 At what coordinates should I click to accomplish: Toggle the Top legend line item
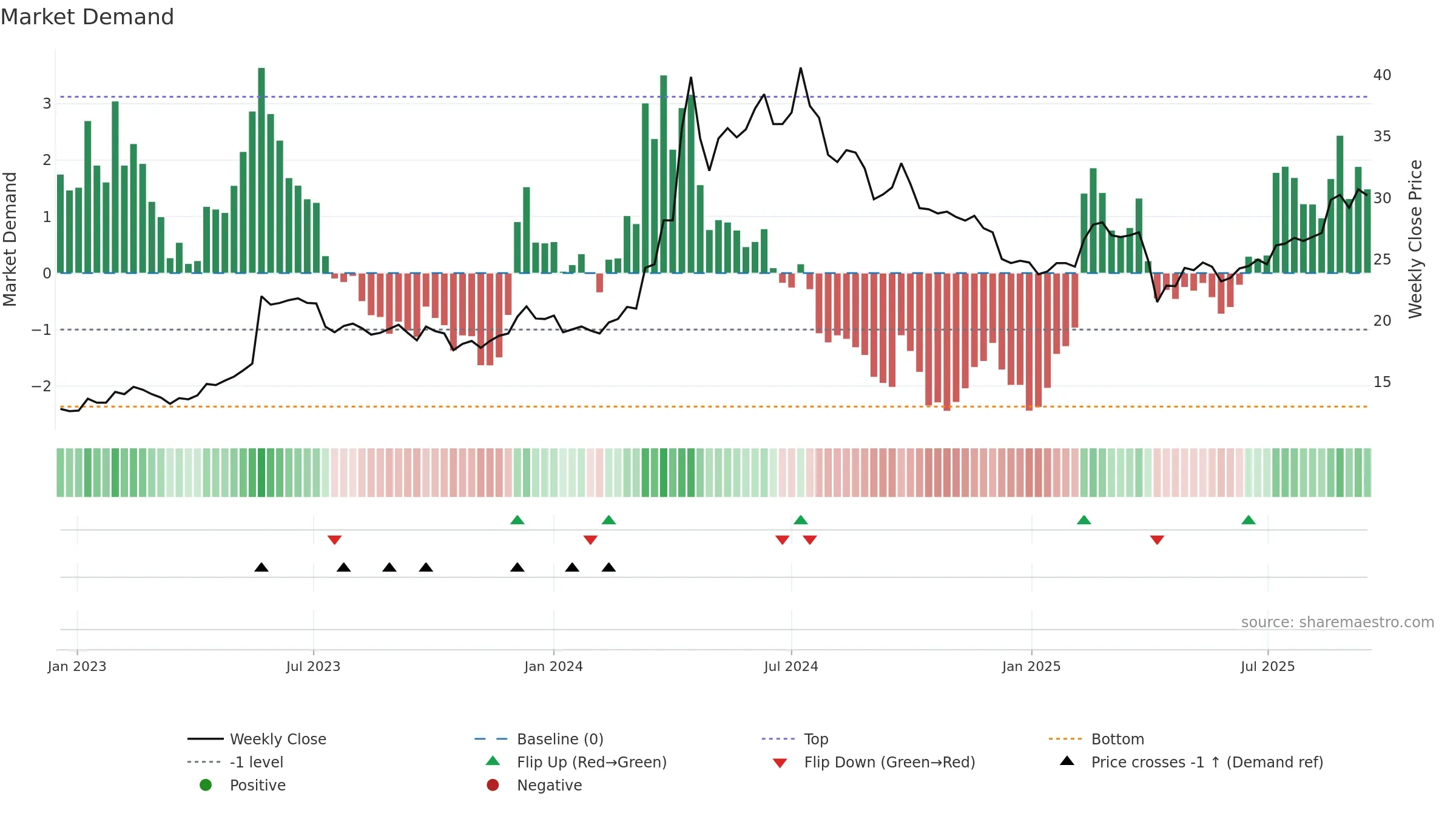[x=795, y=739]
